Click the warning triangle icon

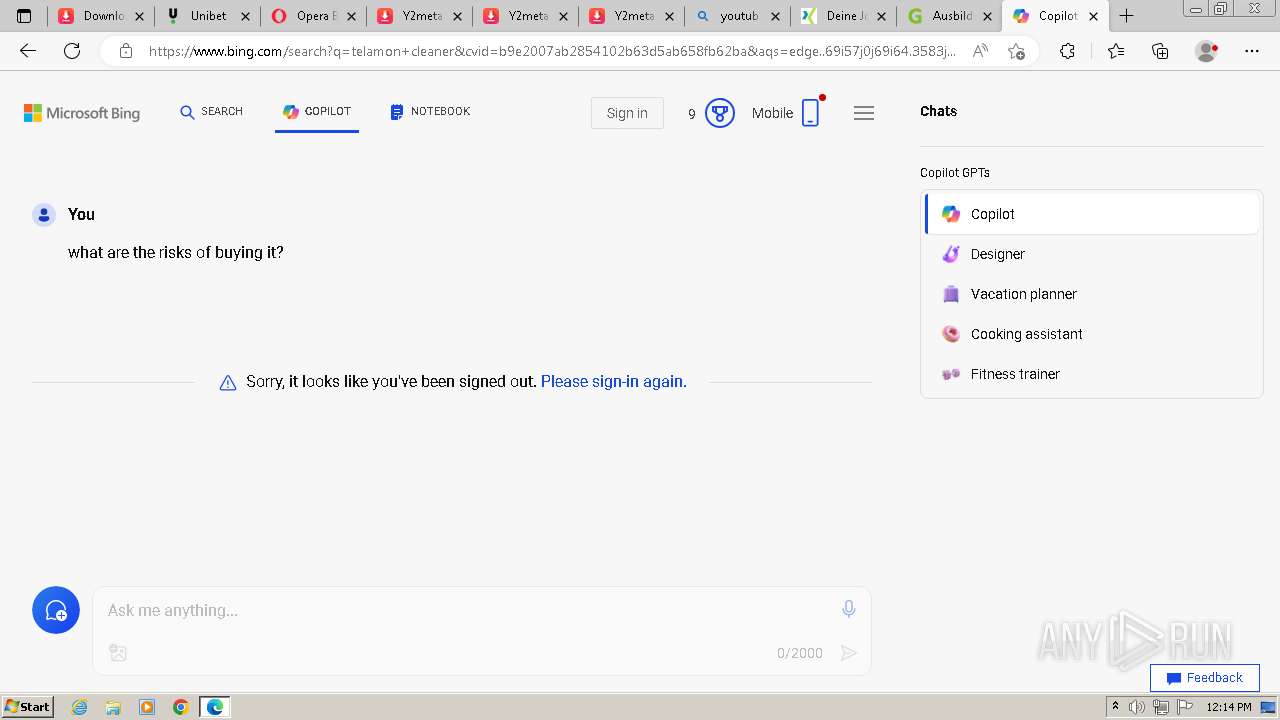coord(228,382)
